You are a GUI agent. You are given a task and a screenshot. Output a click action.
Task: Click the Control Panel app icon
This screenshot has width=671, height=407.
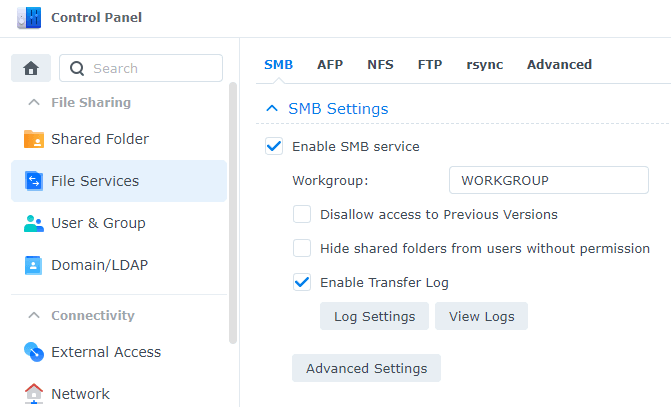29,17
